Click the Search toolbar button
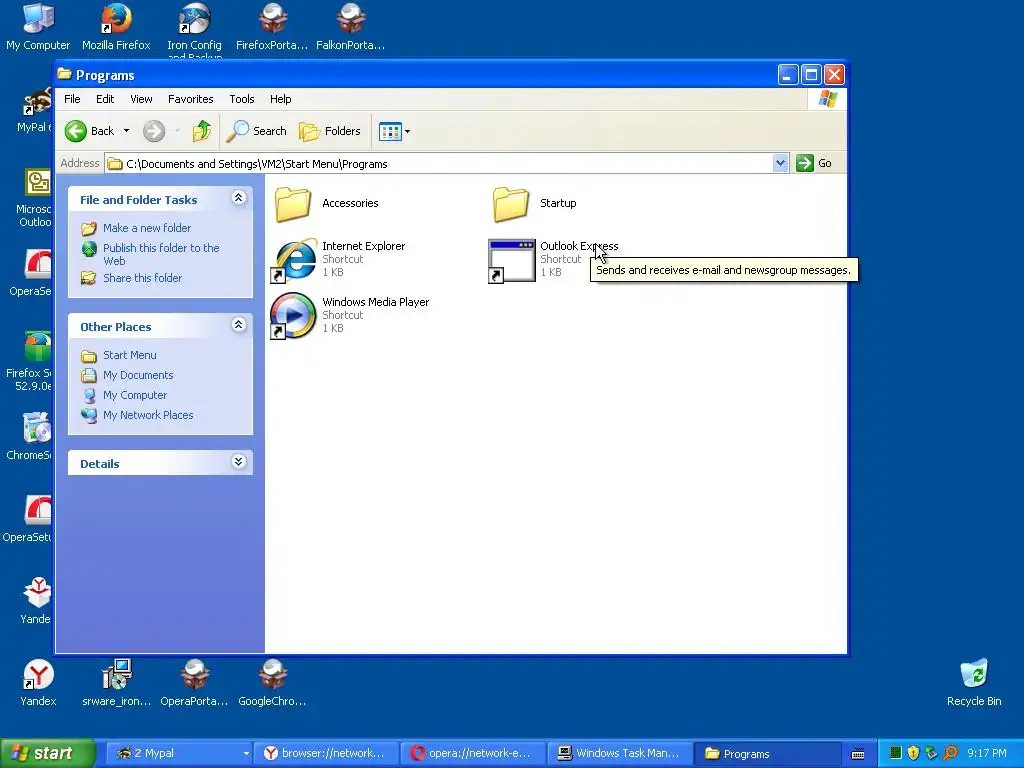 pos(257,131)
